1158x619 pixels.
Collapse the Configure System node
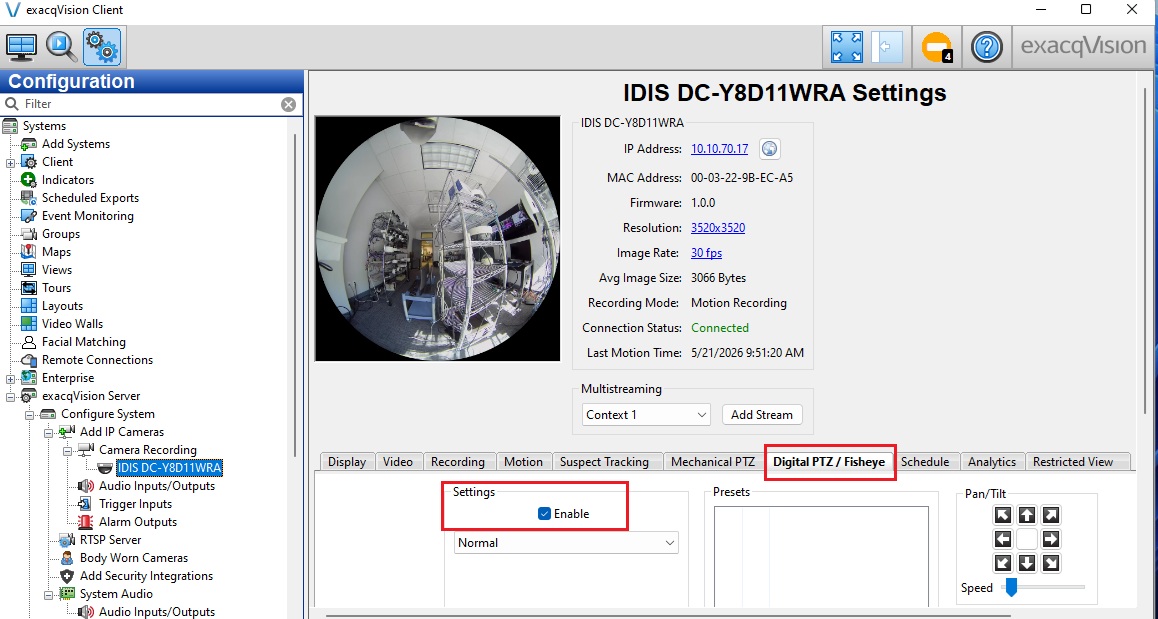pos(30,414)
